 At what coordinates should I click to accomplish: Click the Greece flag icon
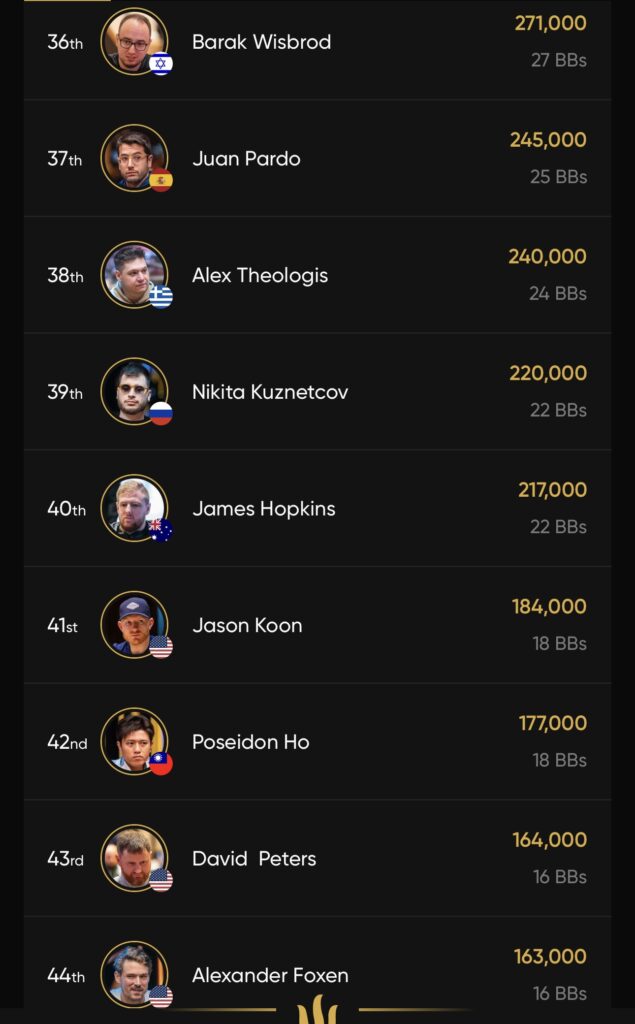click(161, 297)
